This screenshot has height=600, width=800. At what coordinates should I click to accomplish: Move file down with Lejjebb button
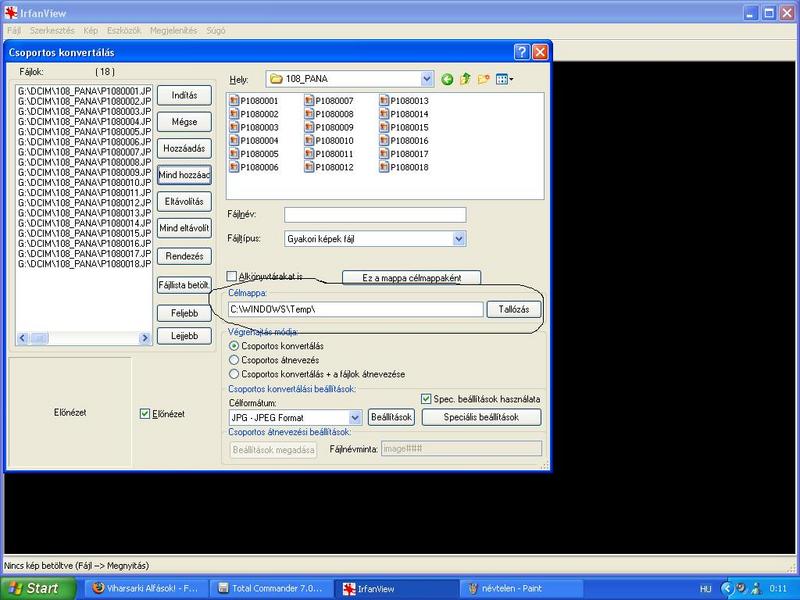[x=184, y=336]
